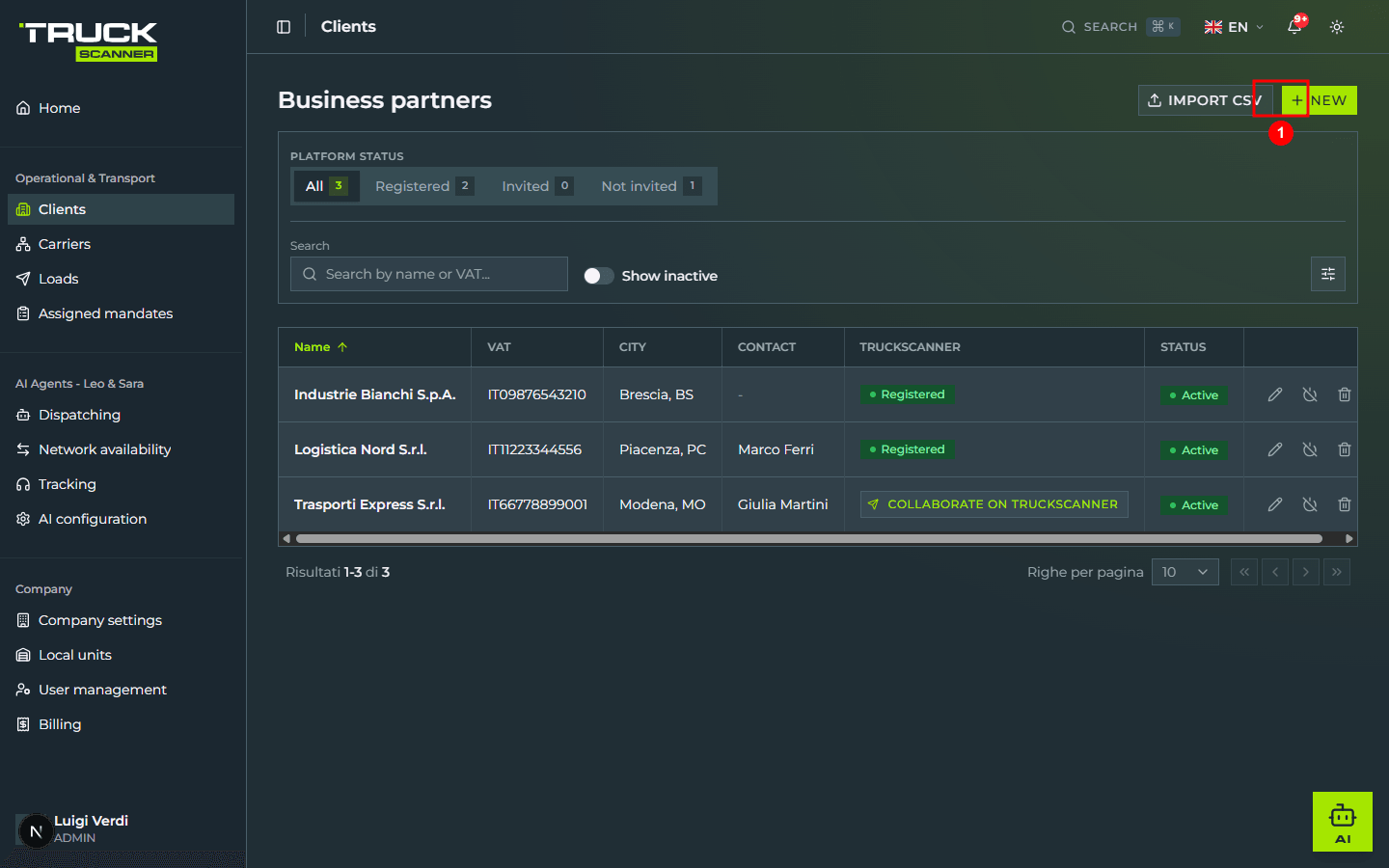Viewport: 1389px width, 868px height.
Task: Go to Home in sidebar
Action: tap(121, 108)
